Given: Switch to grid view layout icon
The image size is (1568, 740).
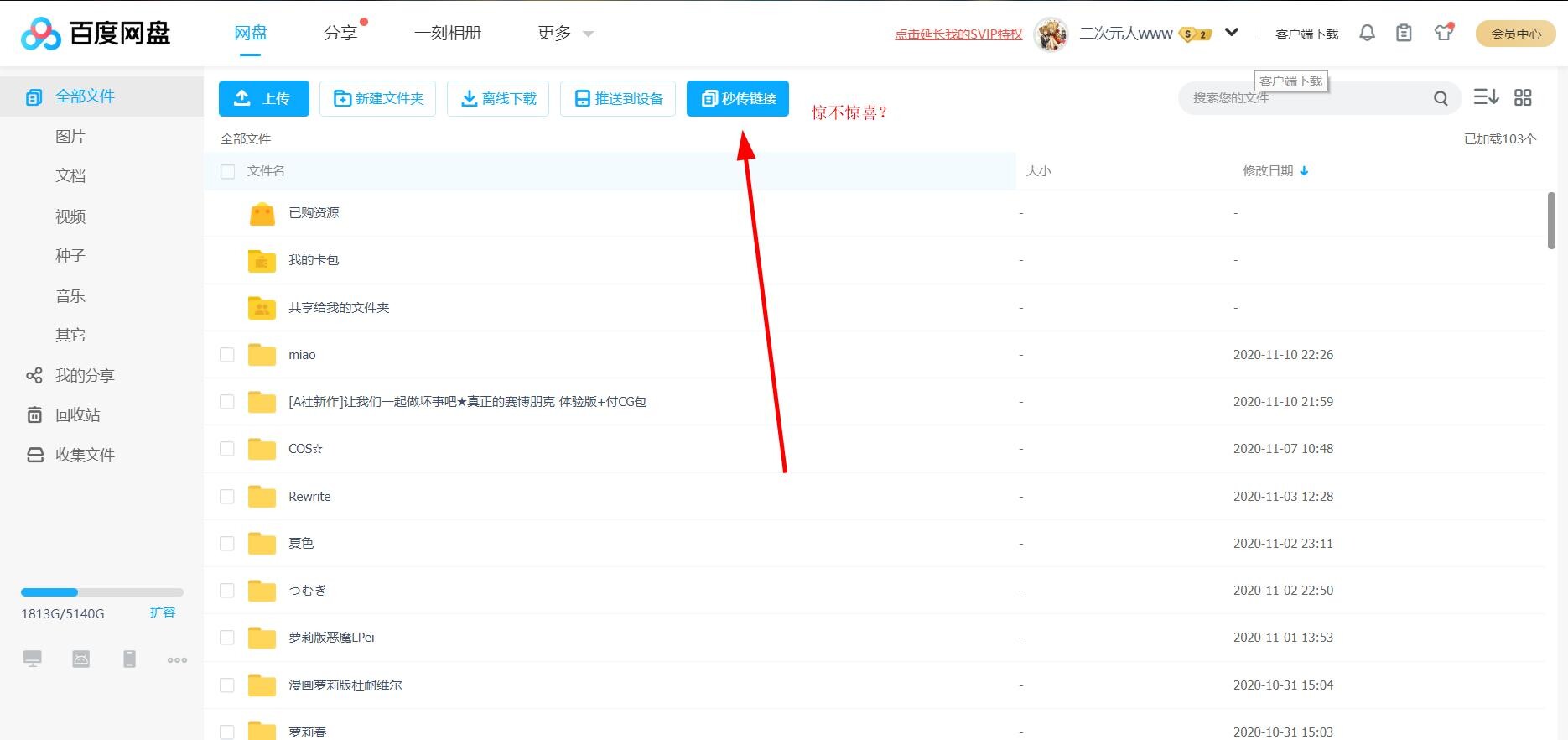Looking at the screenshot, I should click(1523, 97).
